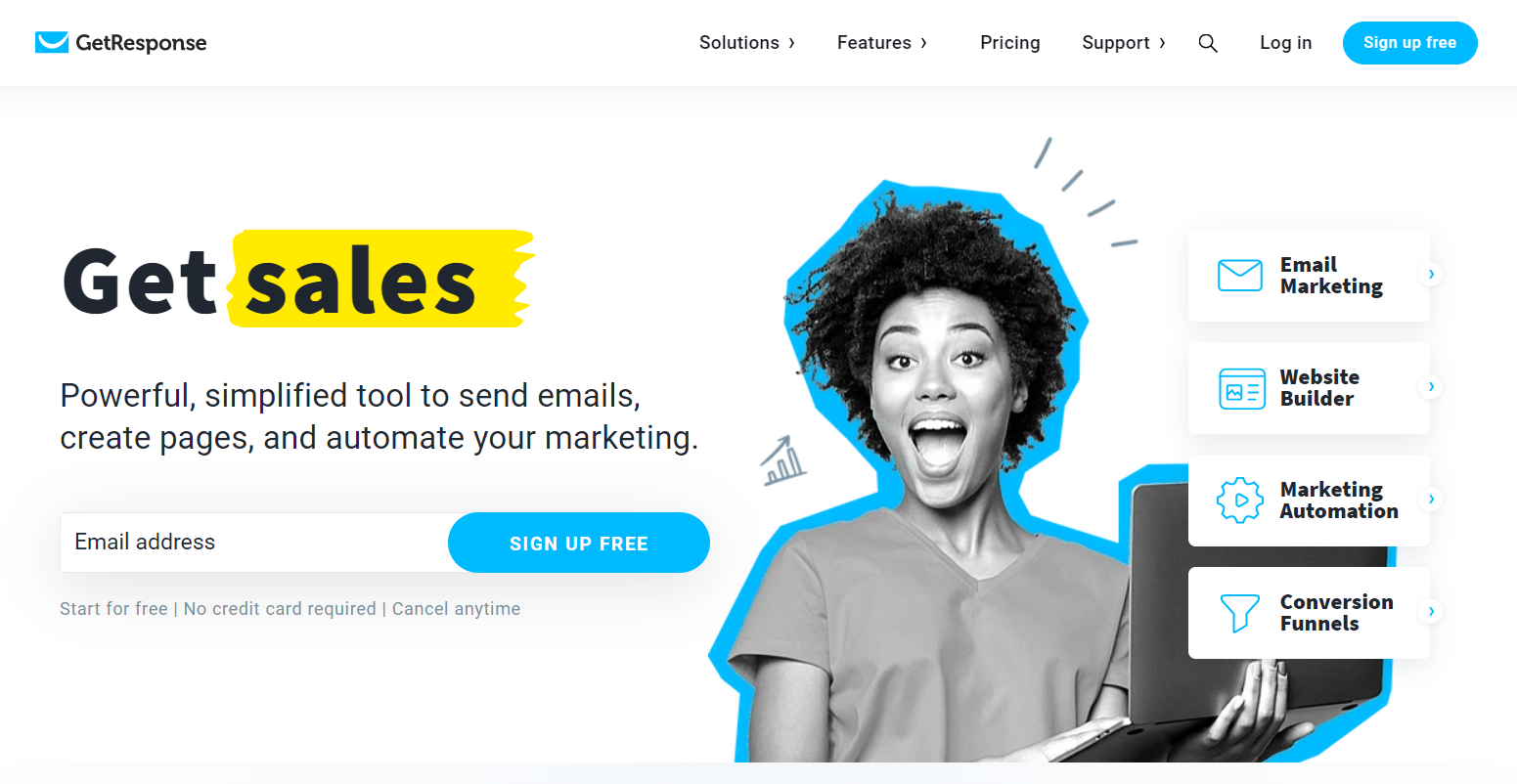
Task: Click the GetResponse envelope logo icon
Action: (52, 42)
